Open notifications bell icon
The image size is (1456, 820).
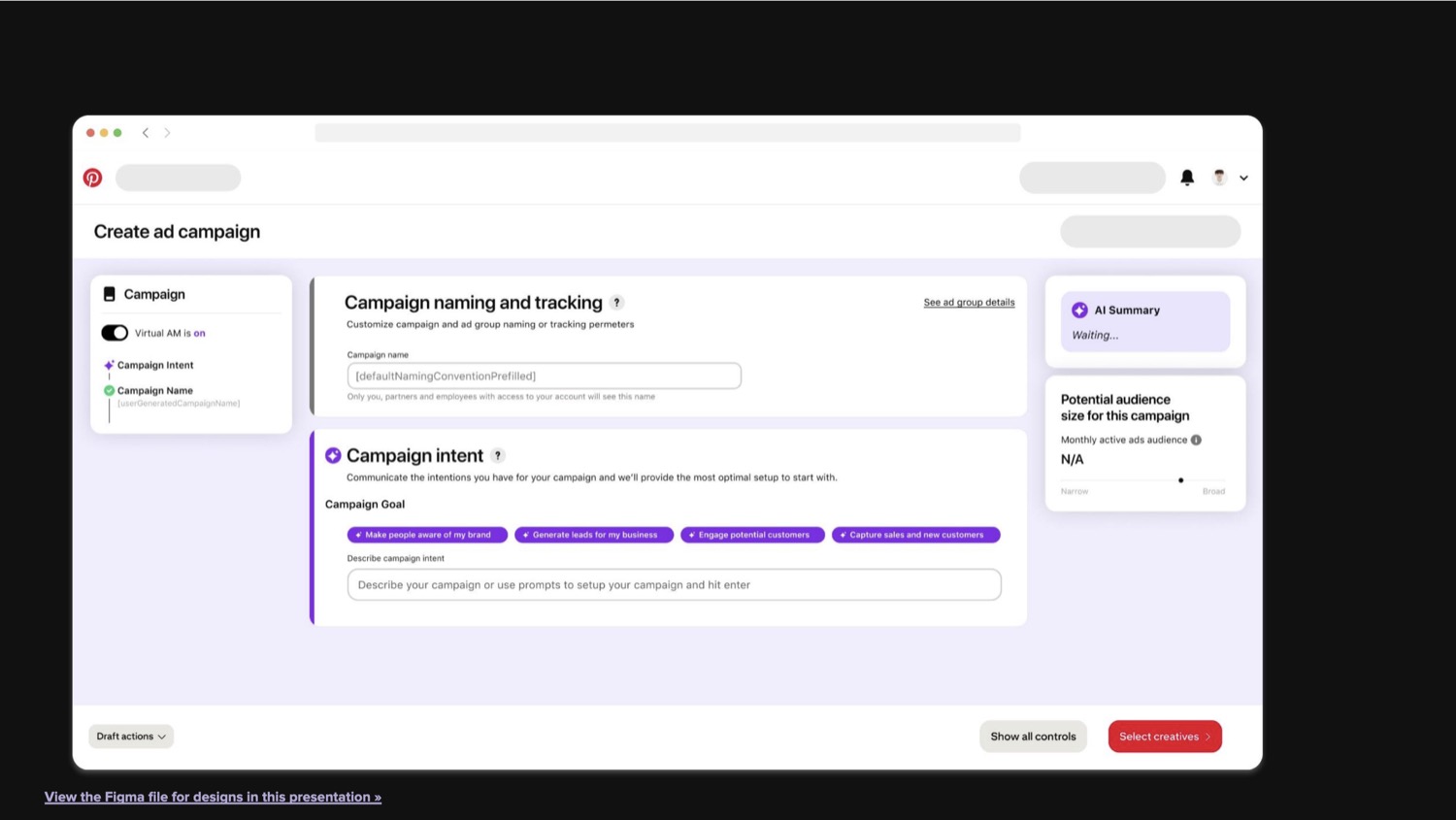[1187, 178]
